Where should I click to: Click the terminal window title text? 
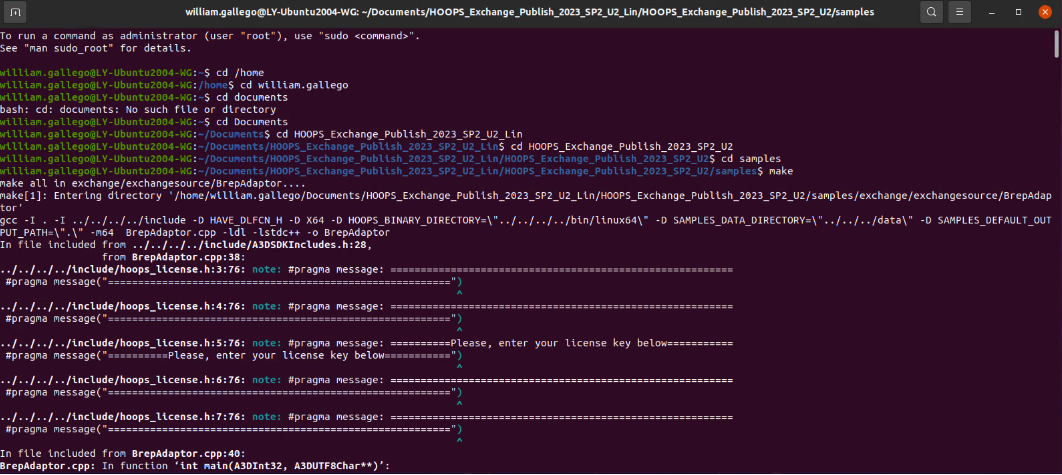tap(530, 13)
